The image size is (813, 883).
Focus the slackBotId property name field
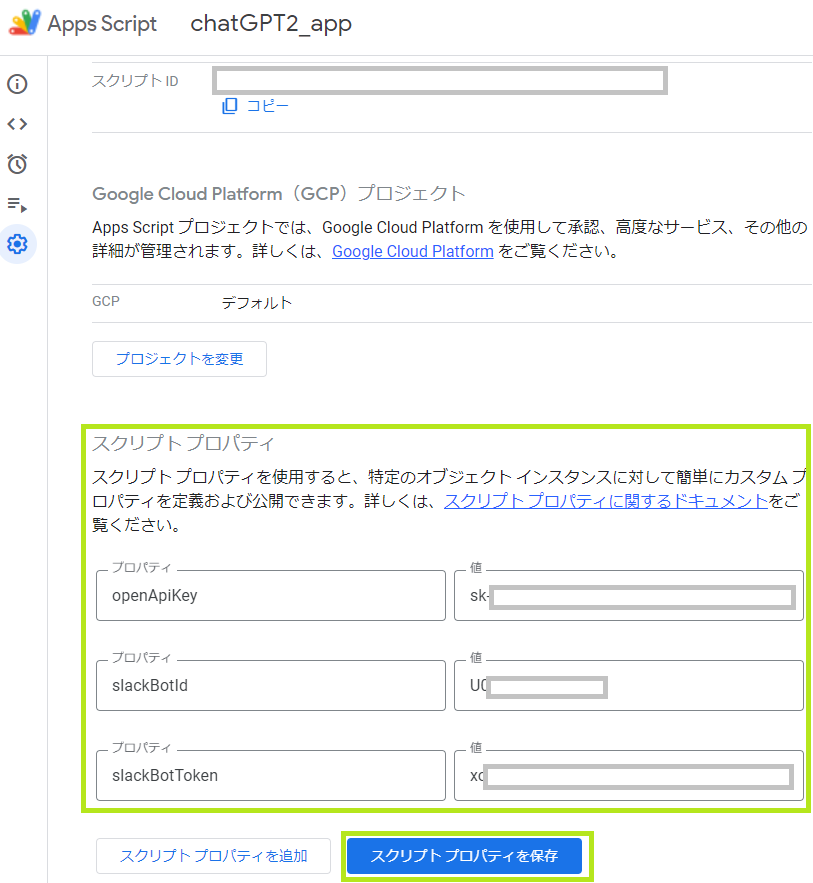coord(270,686)
